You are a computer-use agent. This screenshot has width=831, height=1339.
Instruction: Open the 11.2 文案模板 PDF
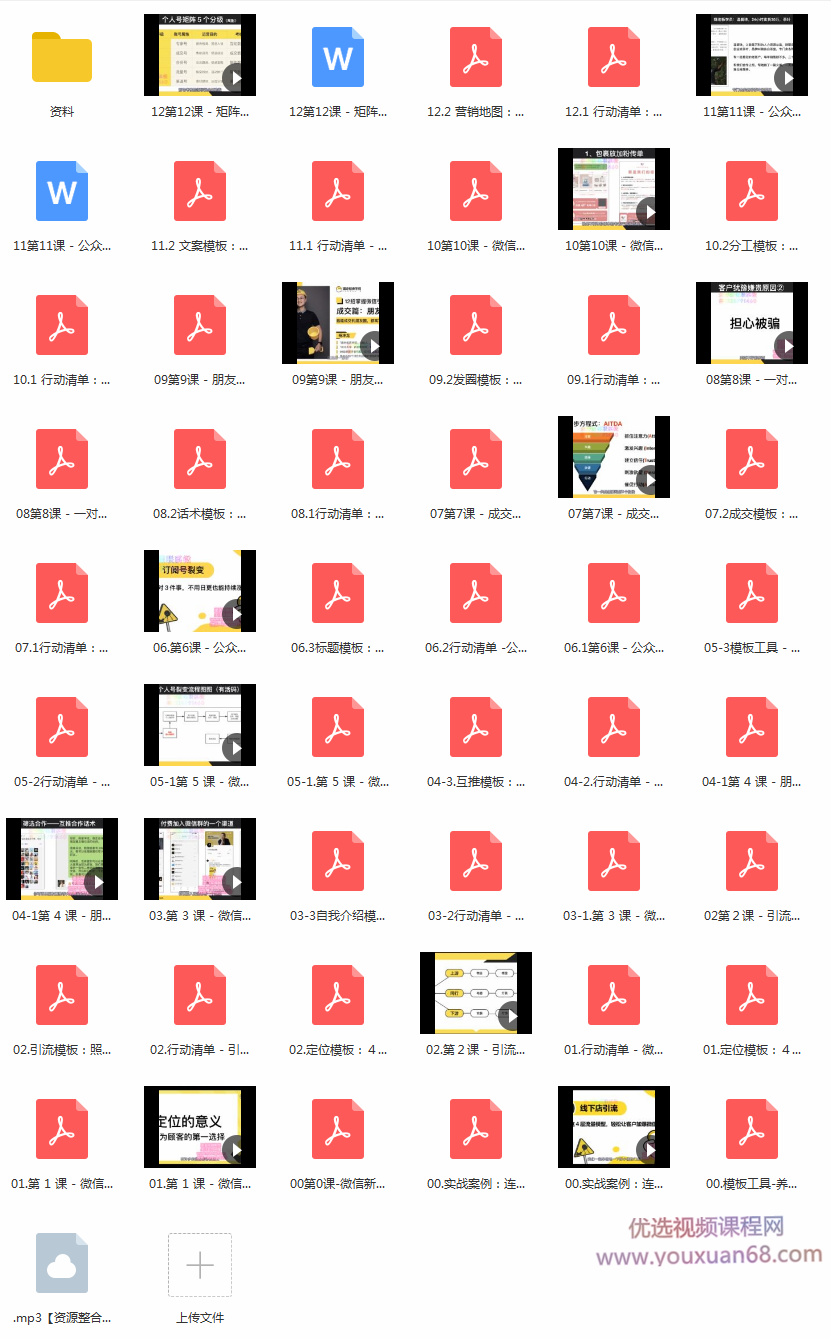click(200, 191)
